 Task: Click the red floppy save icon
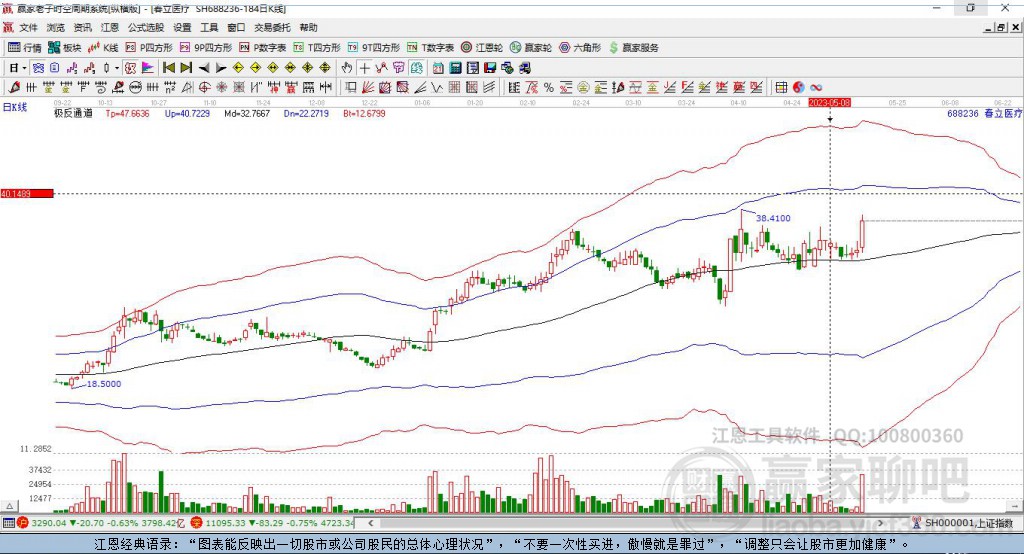[x=490, y=68]
